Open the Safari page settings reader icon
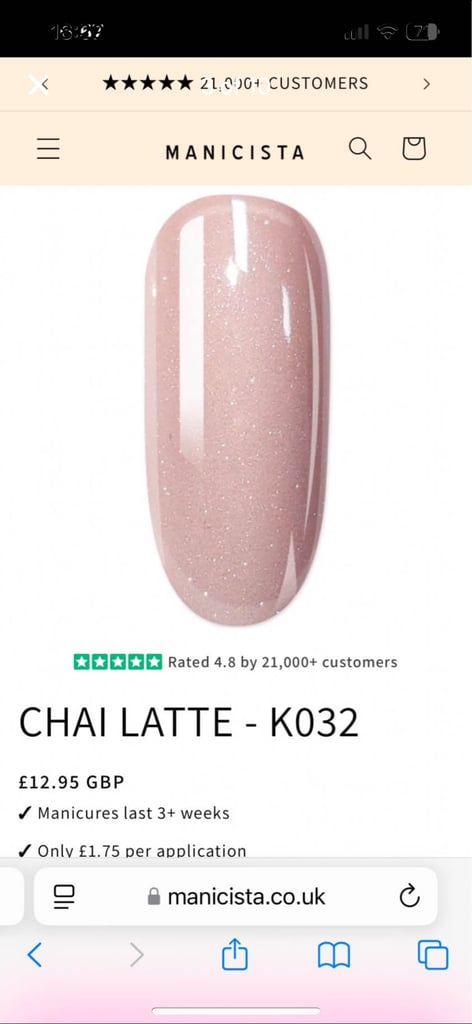This screenshot has height=1024, width=472. (x=64, y=897)
